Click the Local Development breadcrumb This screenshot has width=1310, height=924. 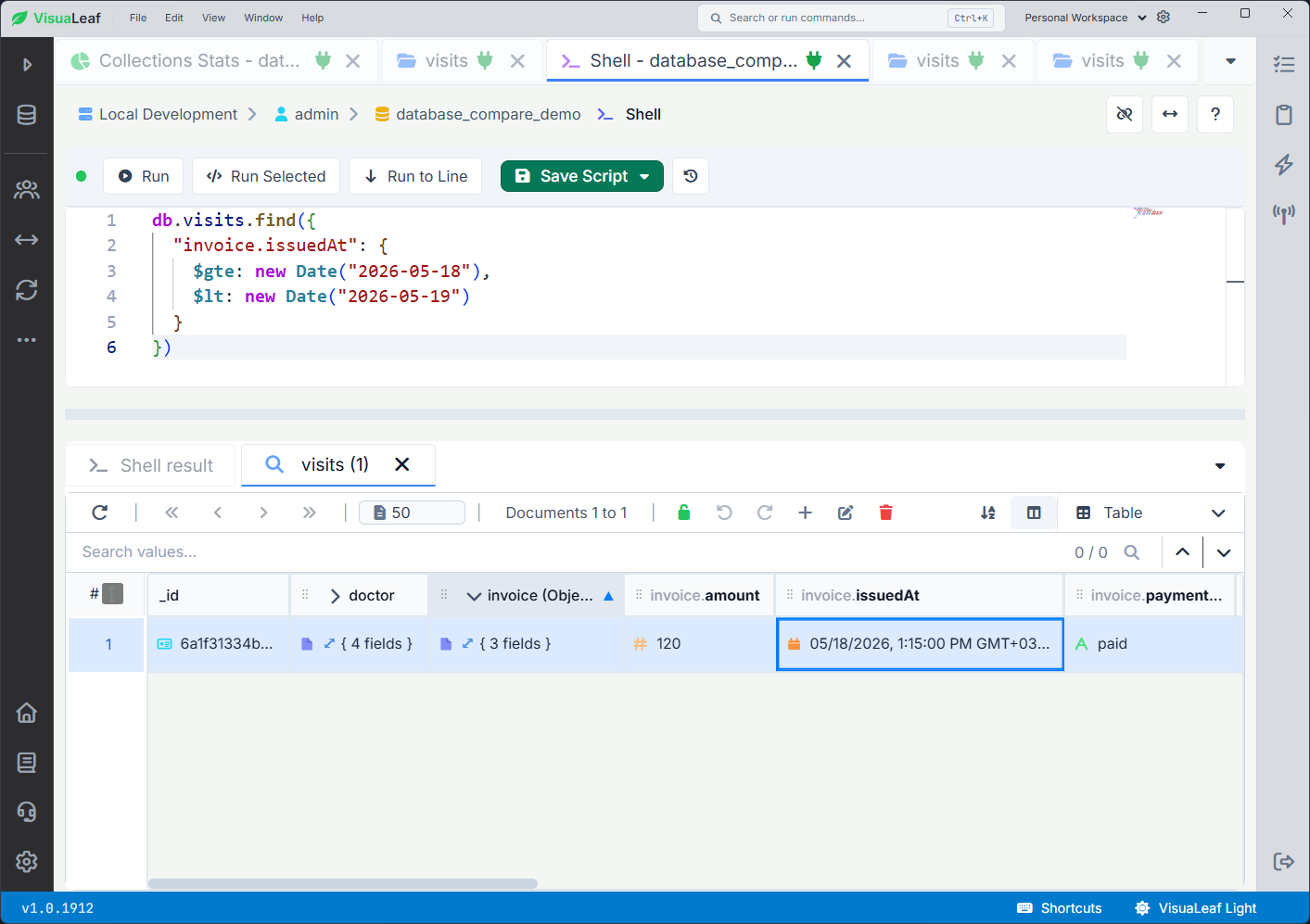point(158,114)
